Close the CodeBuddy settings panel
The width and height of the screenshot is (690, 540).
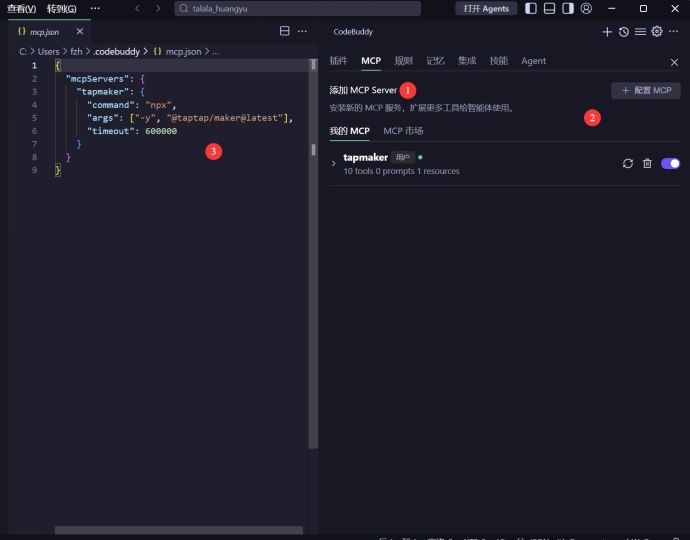tap(674, 62)
